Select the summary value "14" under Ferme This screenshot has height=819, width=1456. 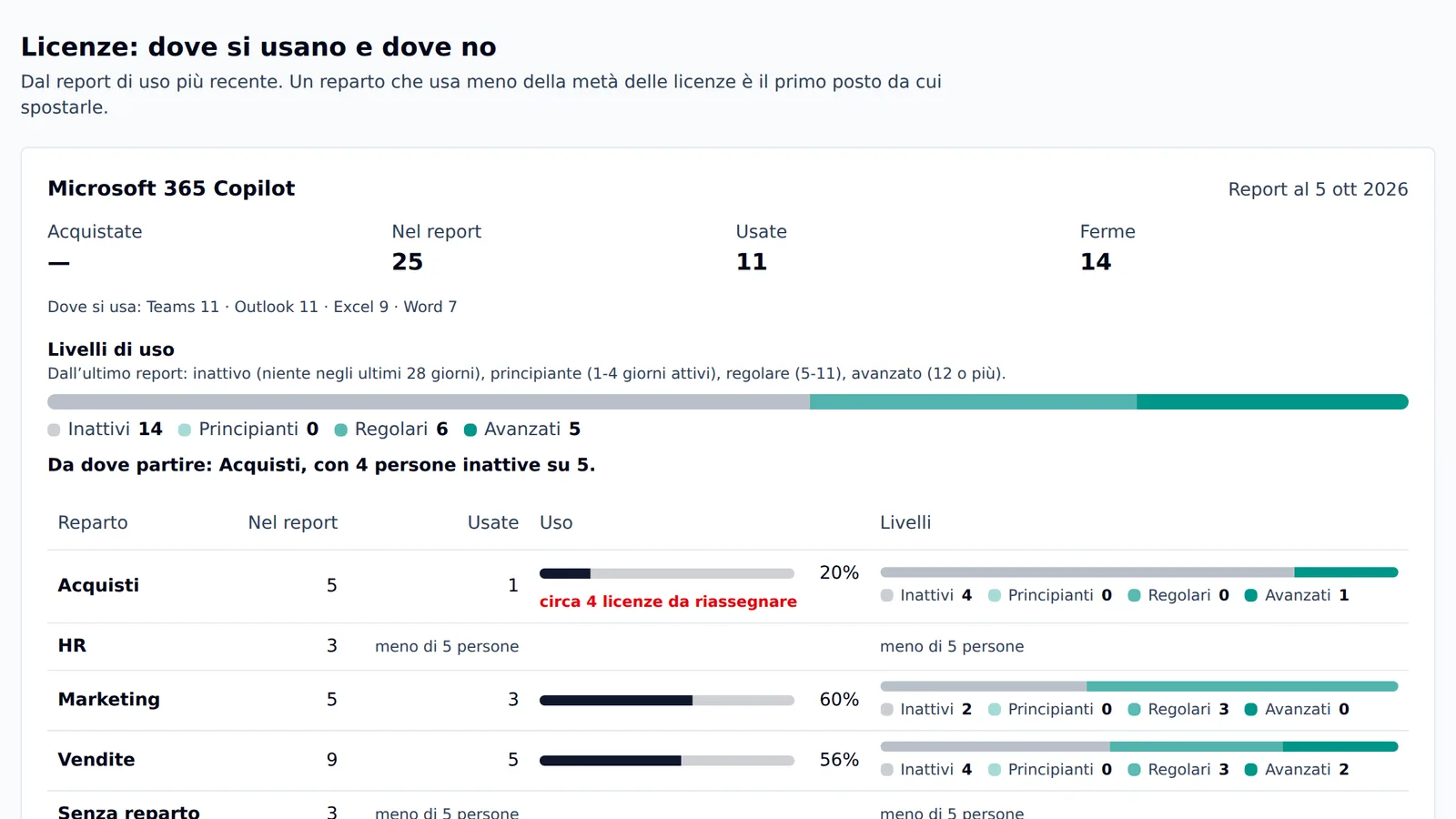(x=1096, y=262)
